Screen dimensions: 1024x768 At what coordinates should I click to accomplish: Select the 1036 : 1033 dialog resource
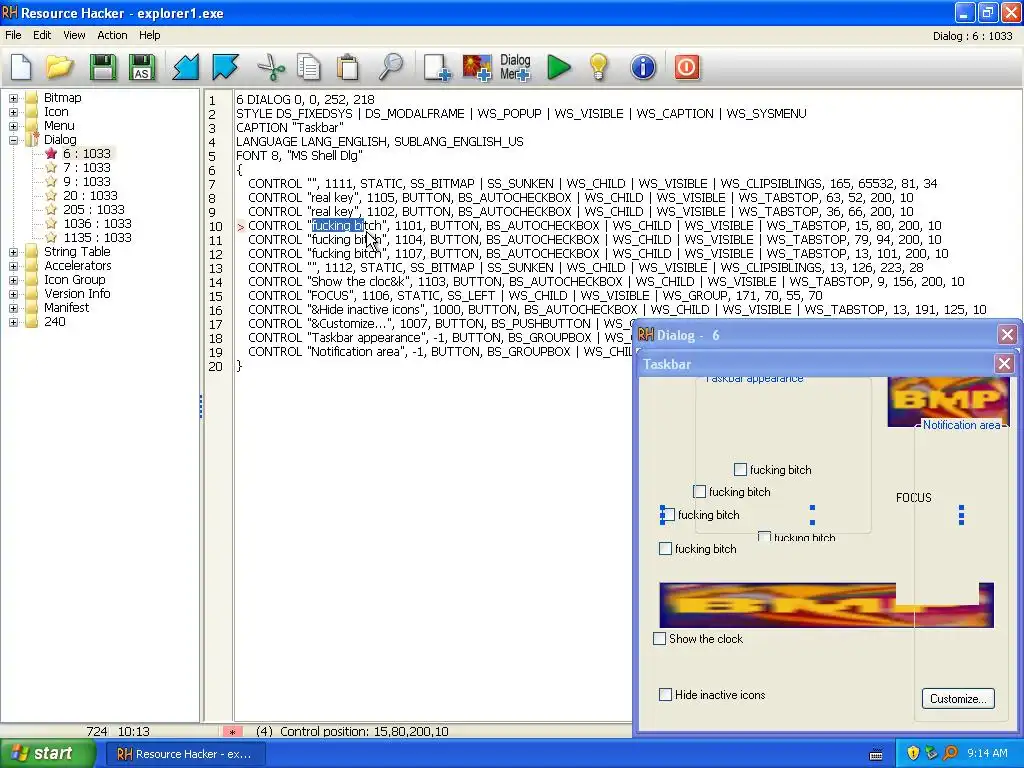click(97, 223)
